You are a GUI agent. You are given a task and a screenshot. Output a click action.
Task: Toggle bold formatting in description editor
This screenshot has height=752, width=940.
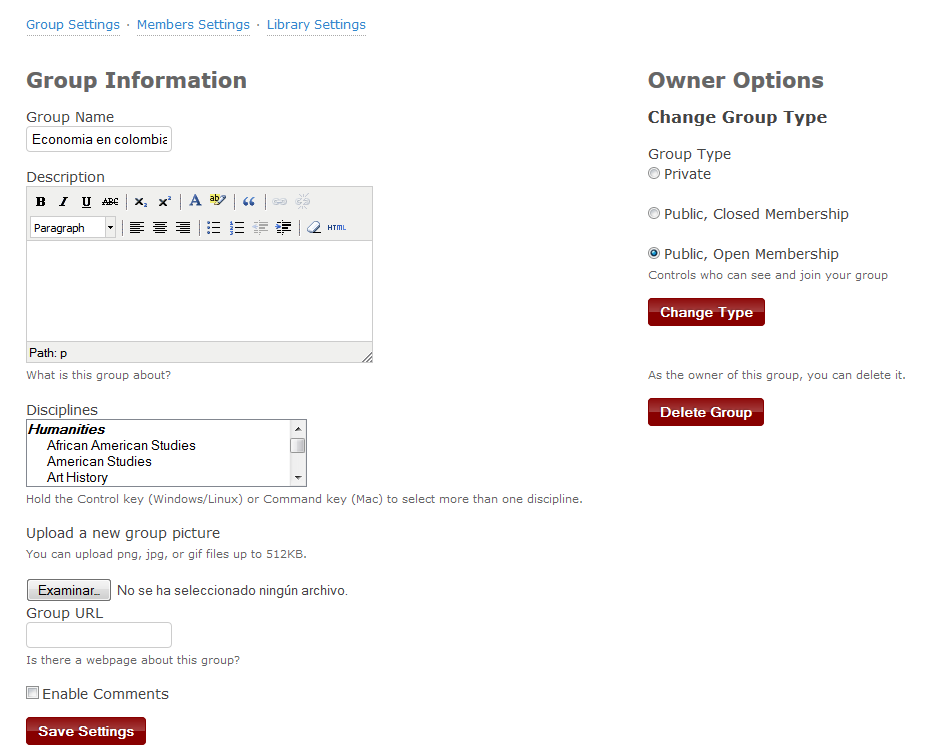(x=40, y=201)
